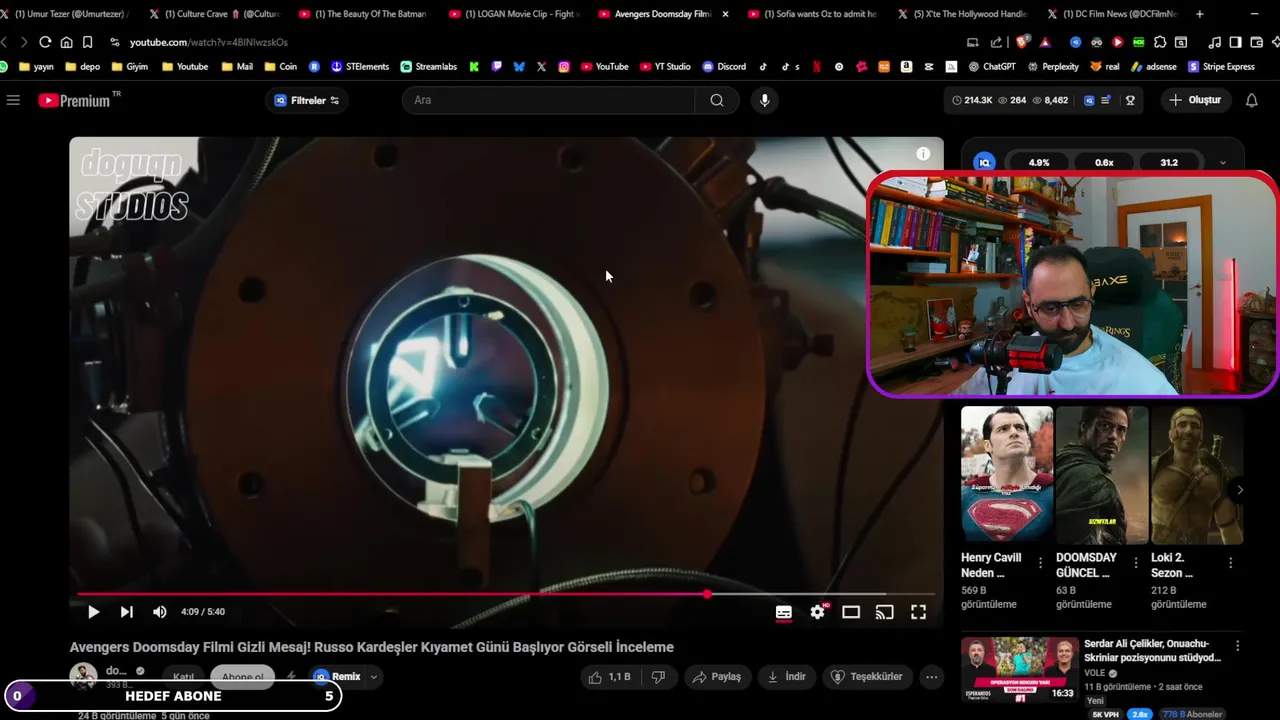Share video with Paylaş button
Viewport: 1280px width, 720px height.
point(717,677)
